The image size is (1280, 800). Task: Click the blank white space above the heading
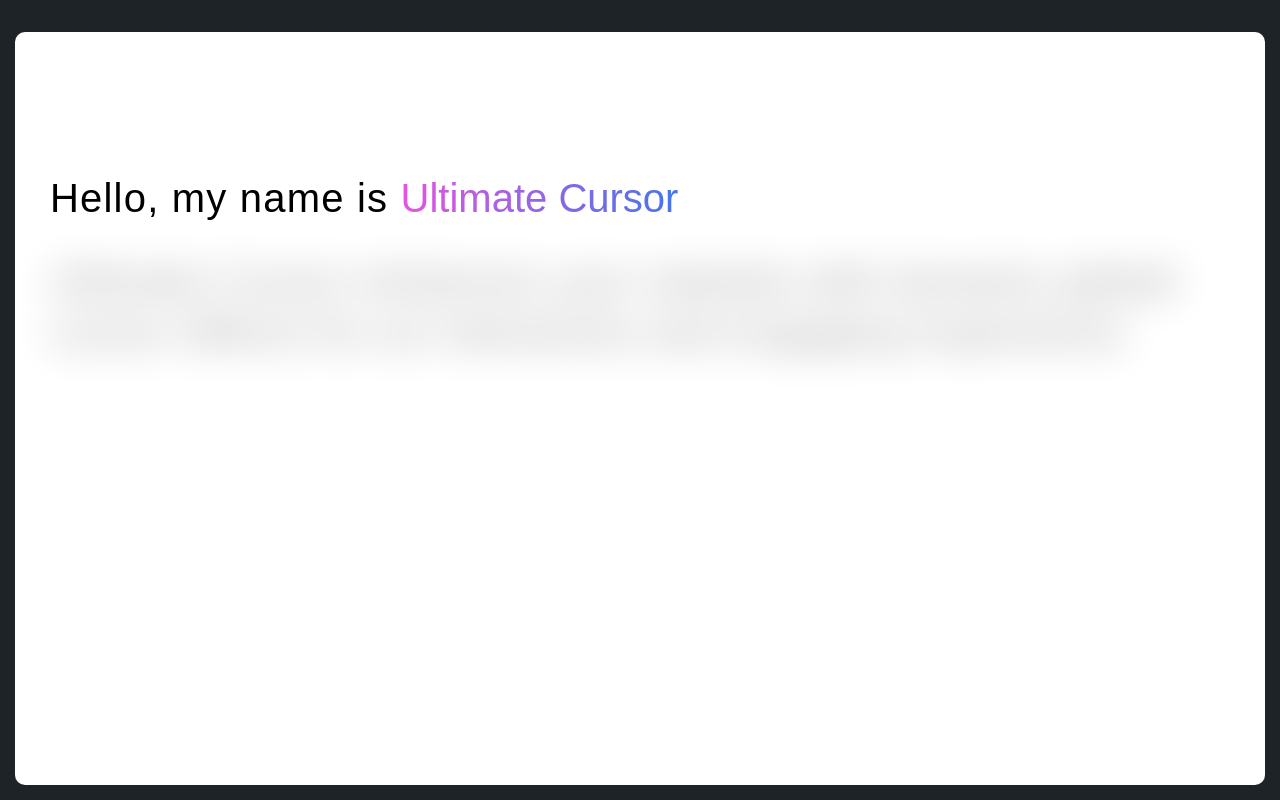640,100
